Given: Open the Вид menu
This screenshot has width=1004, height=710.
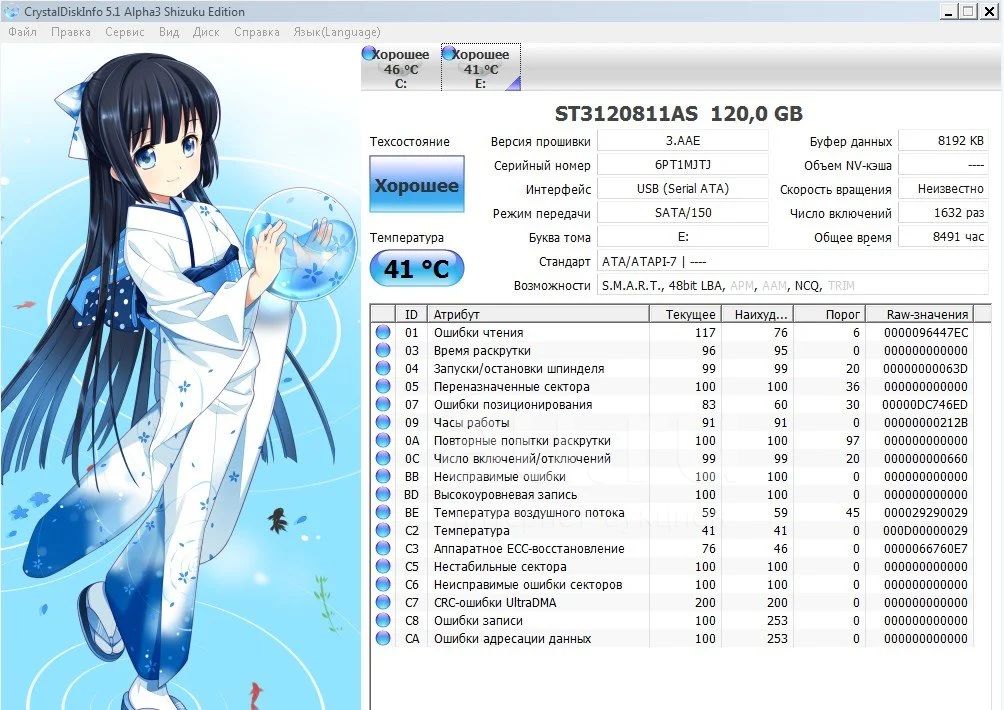Looking at the screenshot, I should click(169, 31).
